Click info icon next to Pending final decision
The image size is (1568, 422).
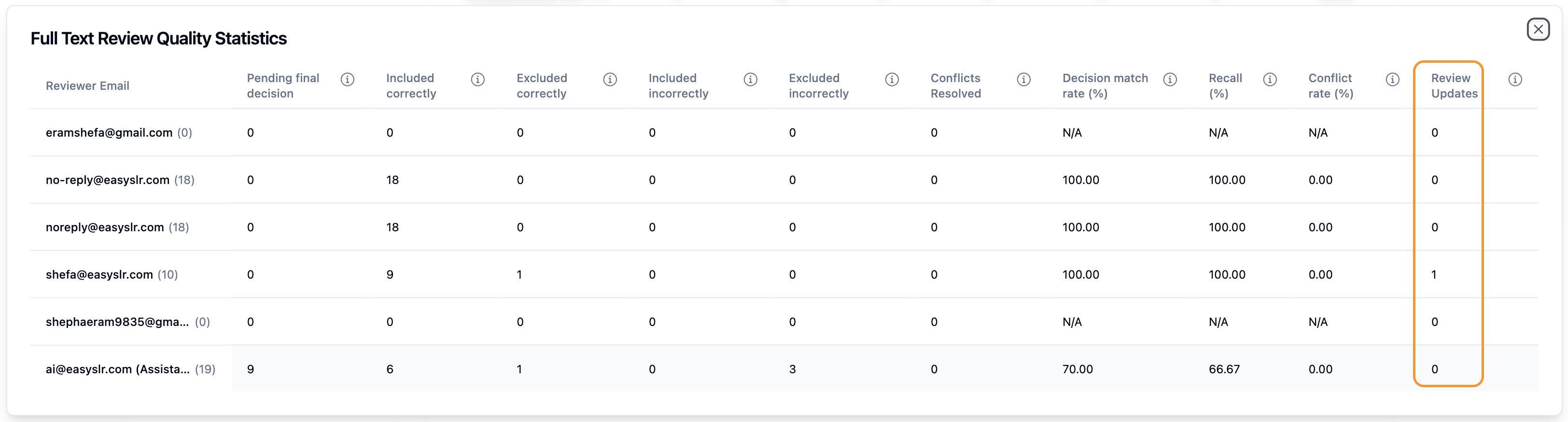[348, 79]
